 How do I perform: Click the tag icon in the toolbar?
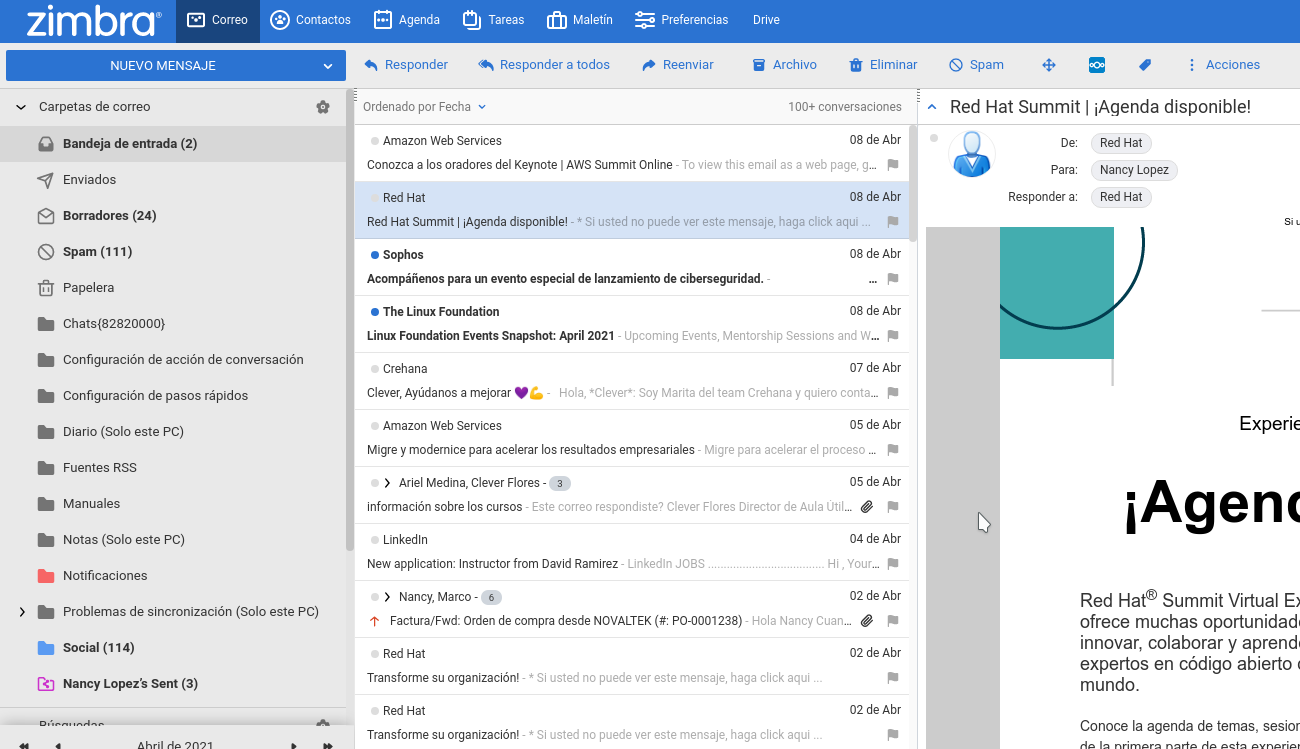click(1145, 65)
